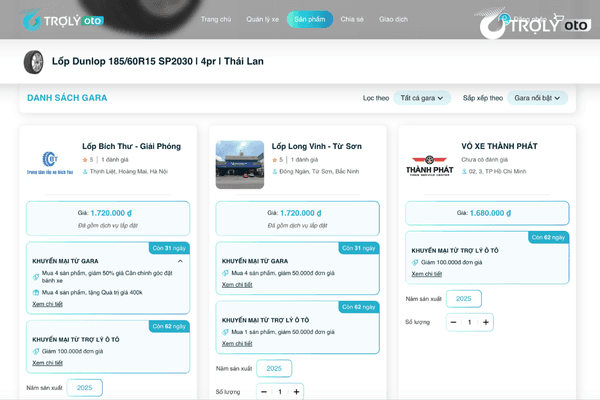The width and height of the screenshot is (600, 400).
Task: Click Xem chi tiết under Long Vinh gara promotion
Action: [237, 285]
